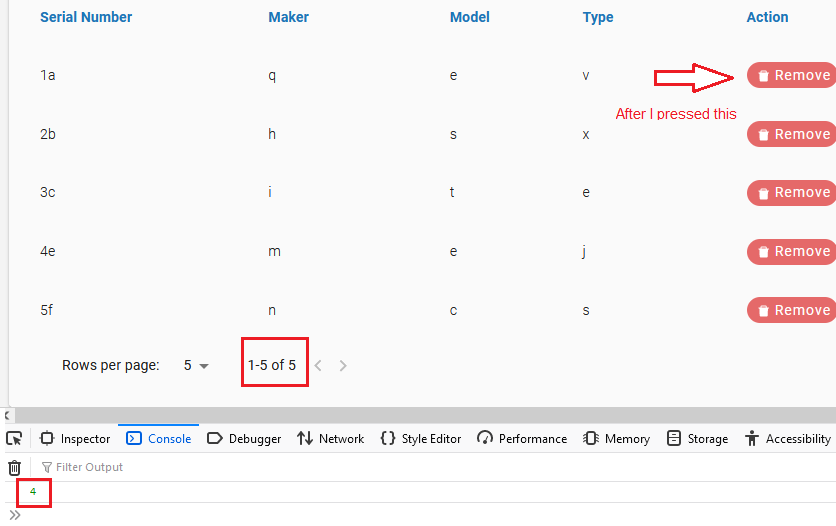Open the Network tab
This screenshot has height=526, width=836.
pyautogui.click(x=331, y=439)
